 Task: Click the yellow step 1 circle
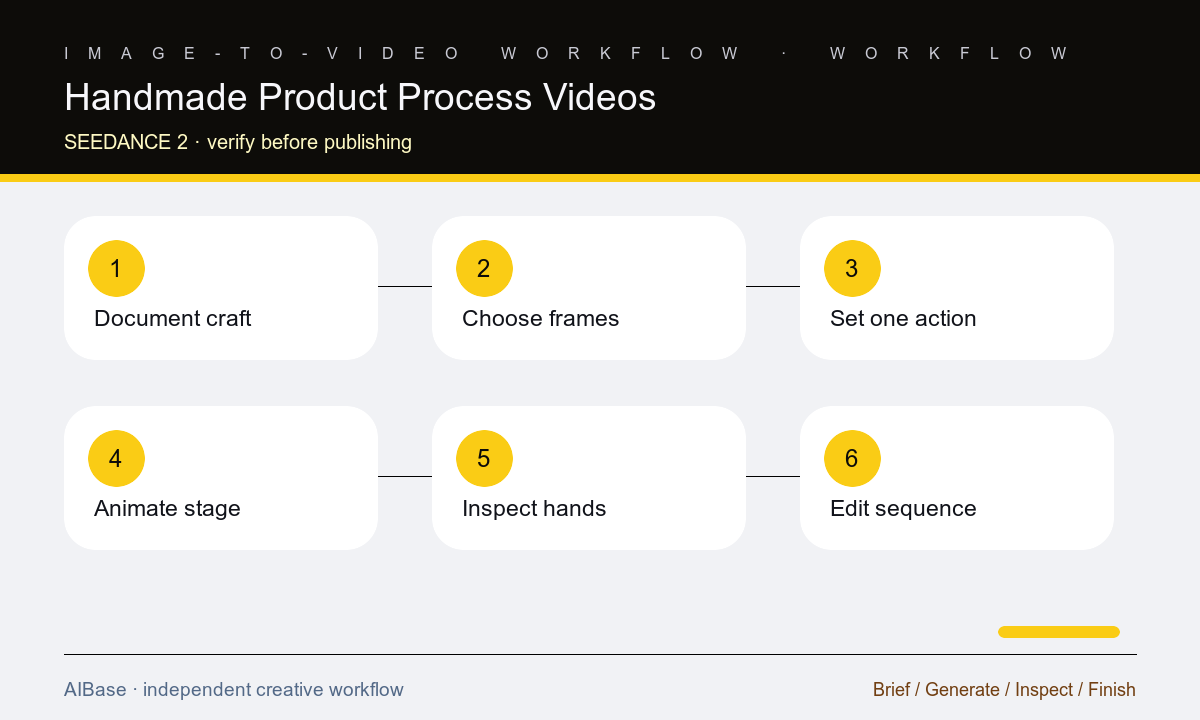(x=116, y=268)
